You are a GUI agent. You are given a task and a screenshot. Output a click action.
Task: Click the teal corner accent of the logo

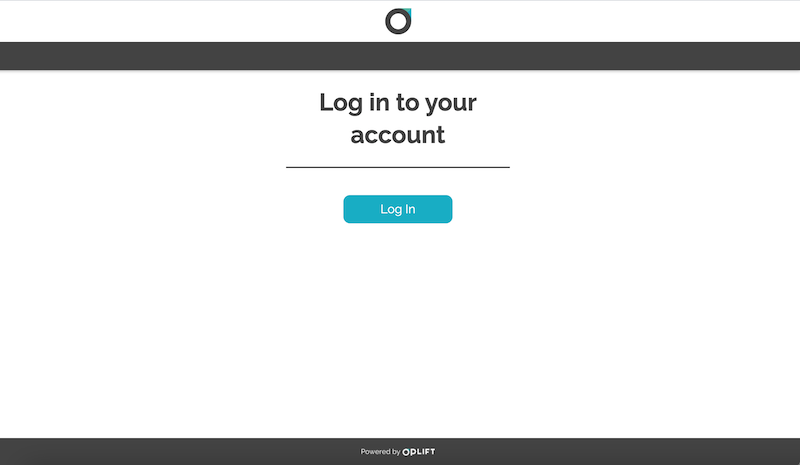pyautogui.click(x=408, y=11)
